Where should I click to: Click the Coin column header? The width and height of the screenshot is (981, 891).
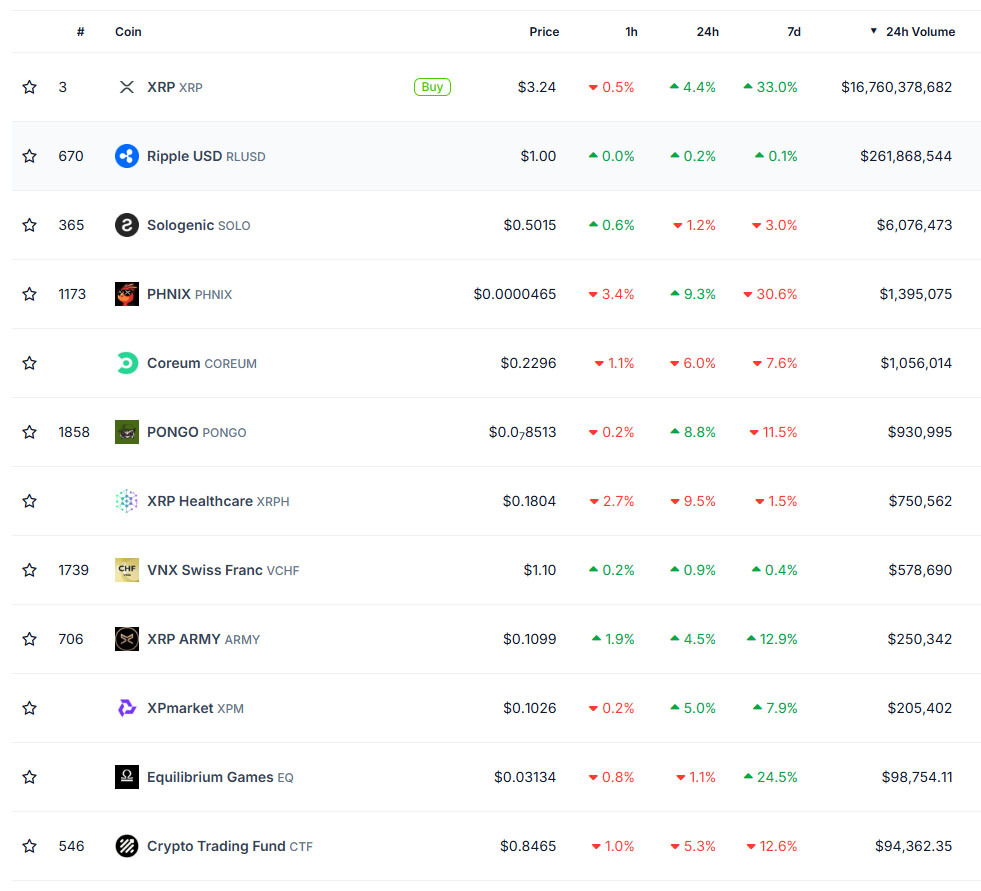[128, 32]
